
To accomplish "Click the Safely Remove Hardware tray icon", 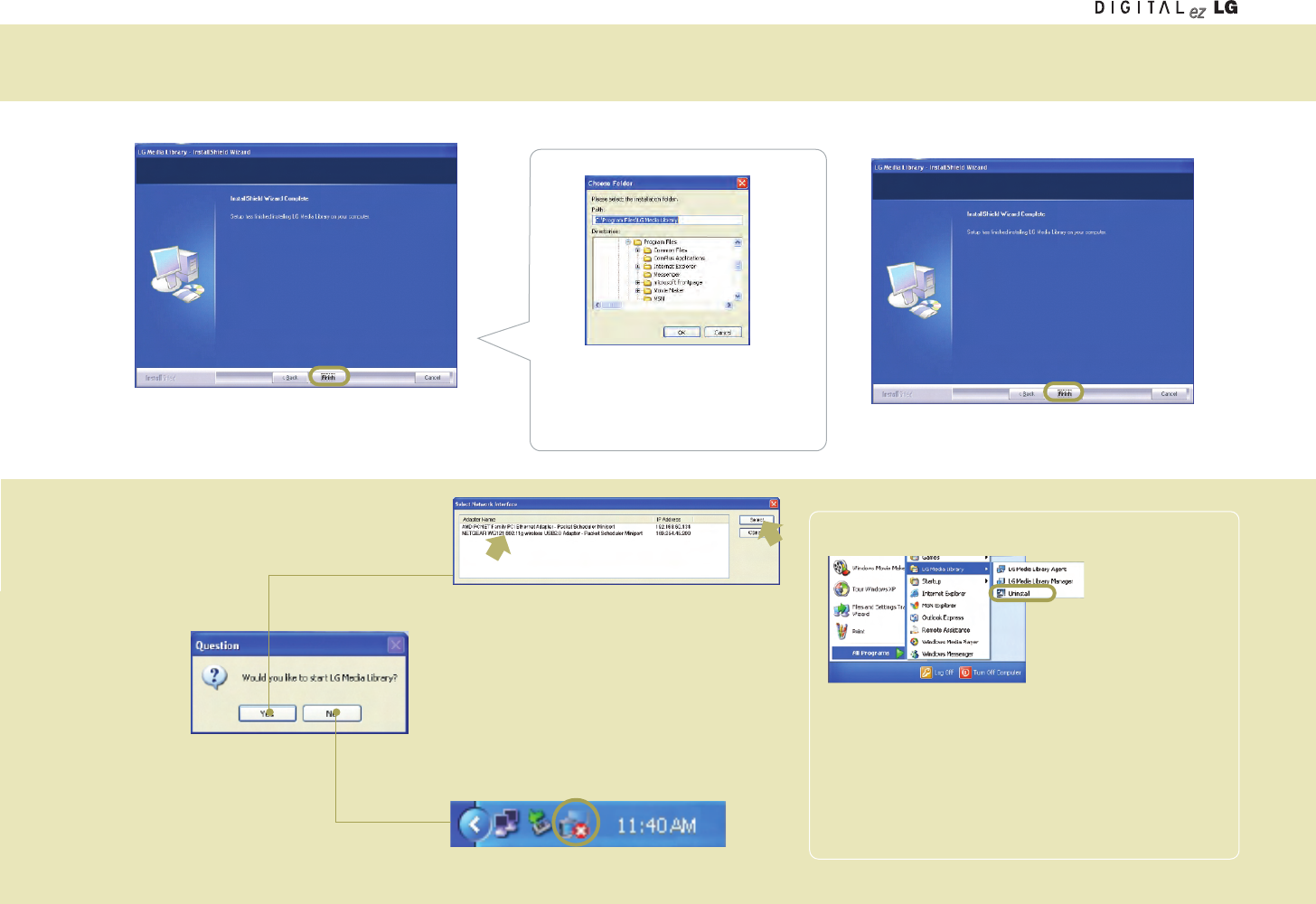I will tap(540, 823).
